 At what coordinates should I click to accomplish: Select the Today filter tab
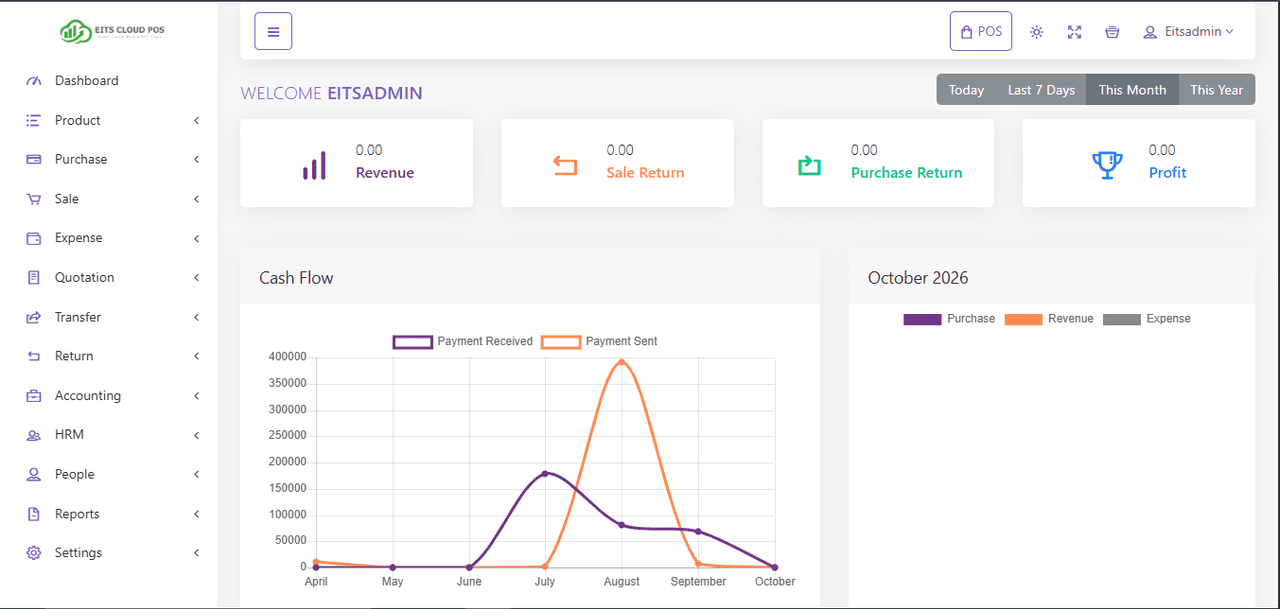966,90
